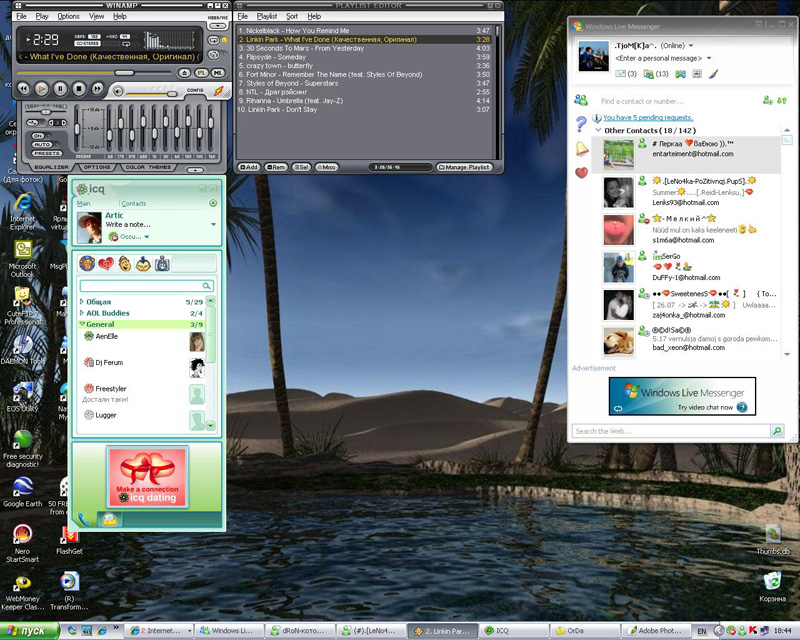Click the ICQ contact search field

point(146,286)
